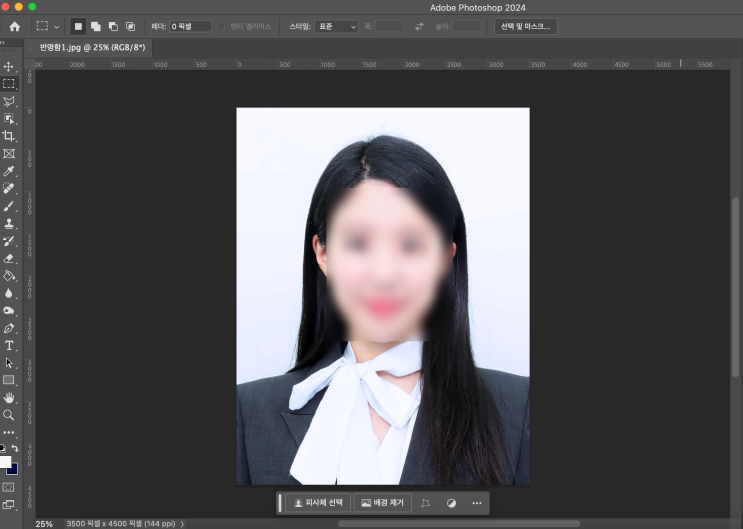The image size is (743, 529).
Task: Swap width and height values
Action: 419,27
